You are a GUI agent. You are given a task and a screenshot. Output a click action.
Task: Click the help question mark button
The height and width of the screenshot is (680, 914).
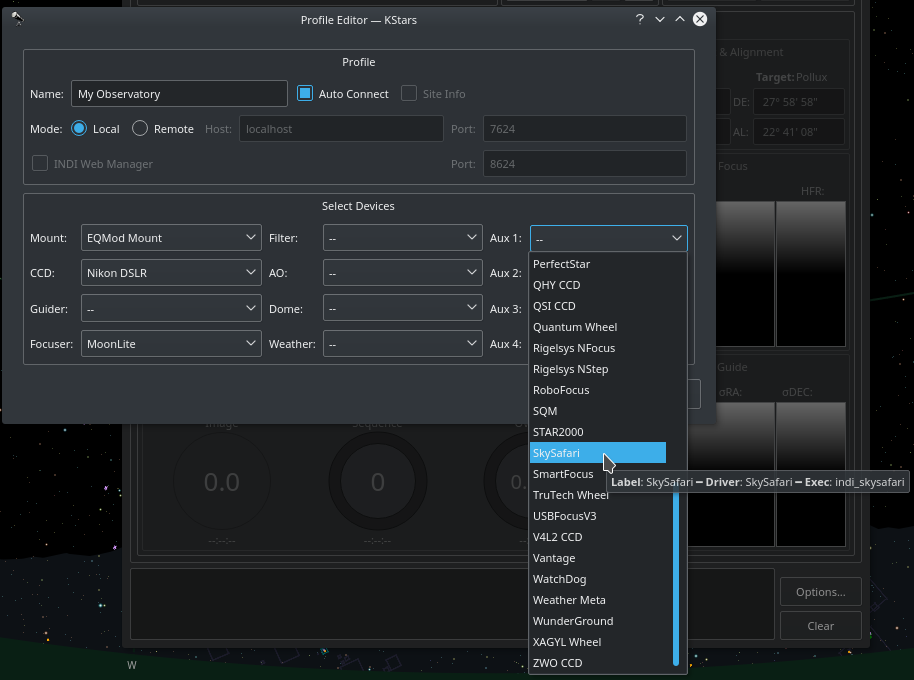click(x=639, y=19)
